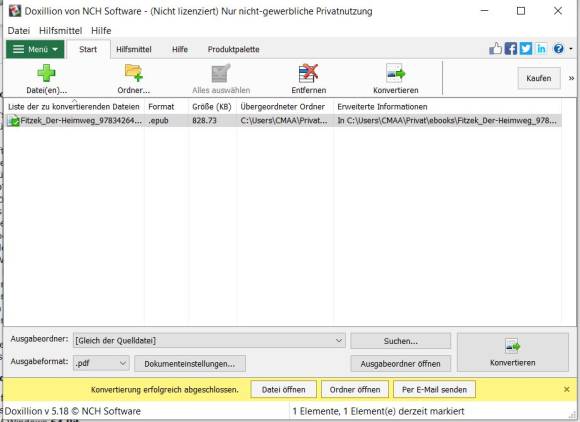Switch to the Hilfe ribbon tab
Image resolution: width=580 pixels, height=422 pixels.
click(x=180, y=49)
